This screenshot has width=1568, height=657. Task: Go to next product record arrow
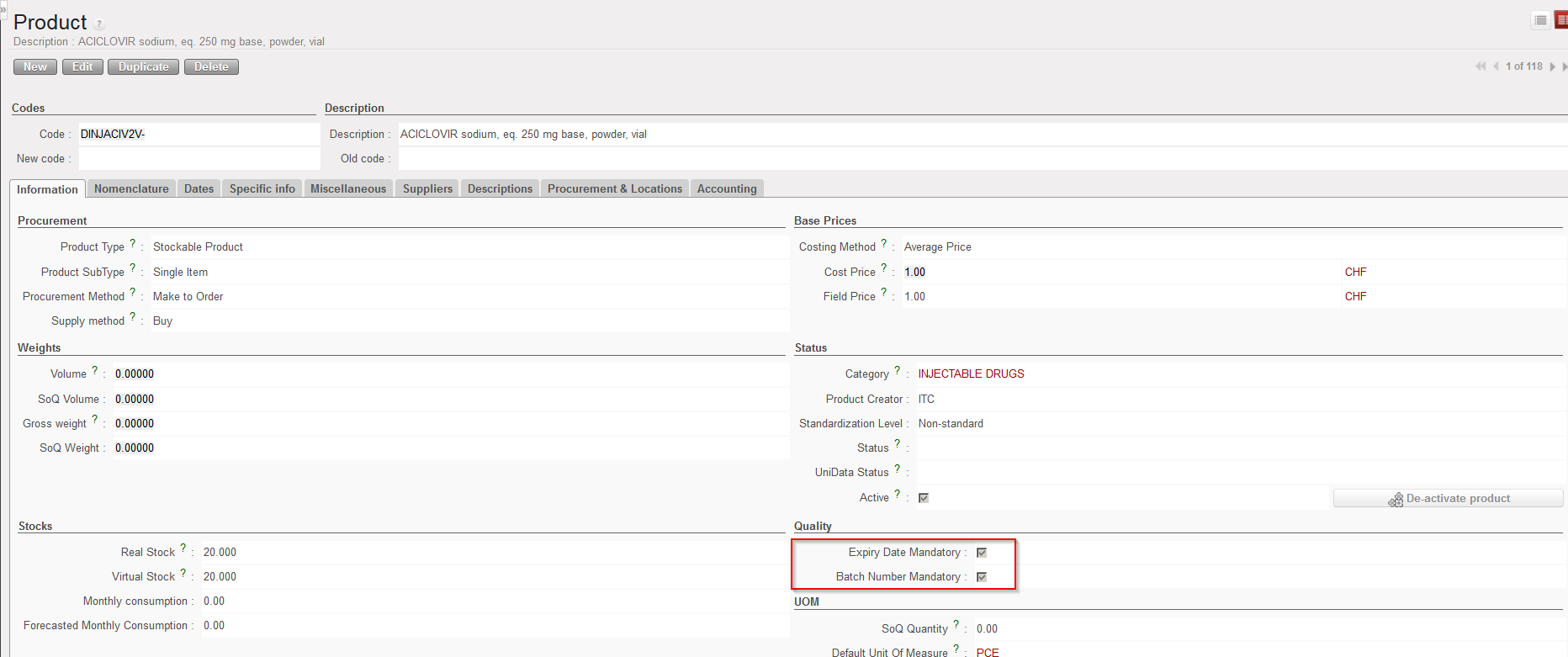(1552, 66)
